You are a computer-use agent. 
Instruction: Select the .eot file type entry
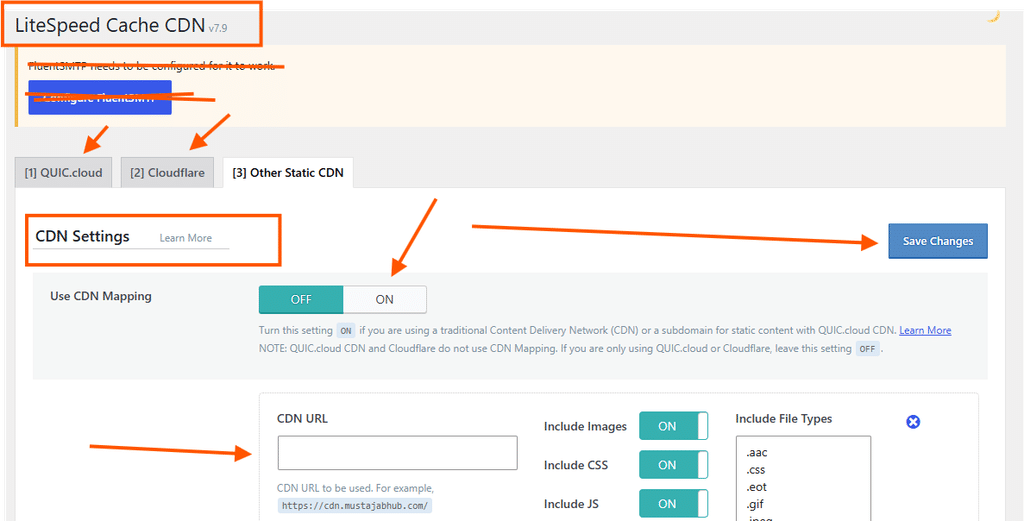tap(756, 487)
